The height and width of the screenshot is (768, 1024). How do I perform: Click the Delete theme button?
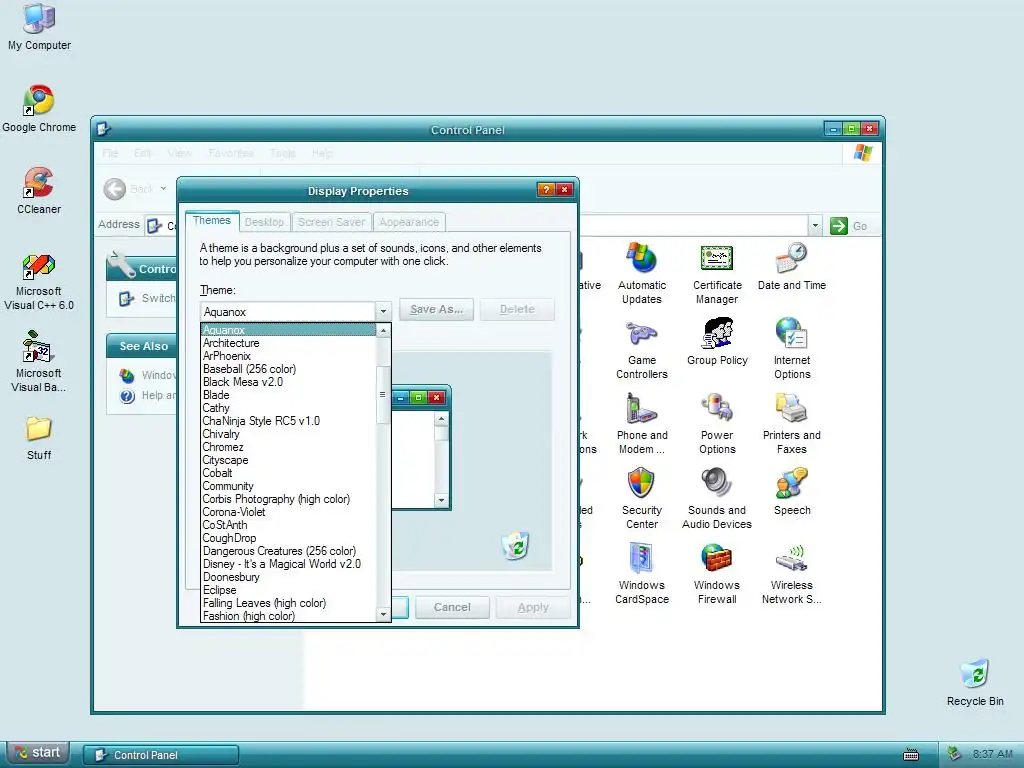pyautogui.click(x=517, y=310)
